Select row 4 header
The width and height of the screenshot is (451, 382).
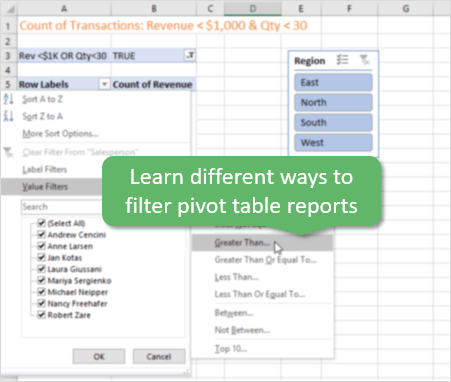point(8,70)
